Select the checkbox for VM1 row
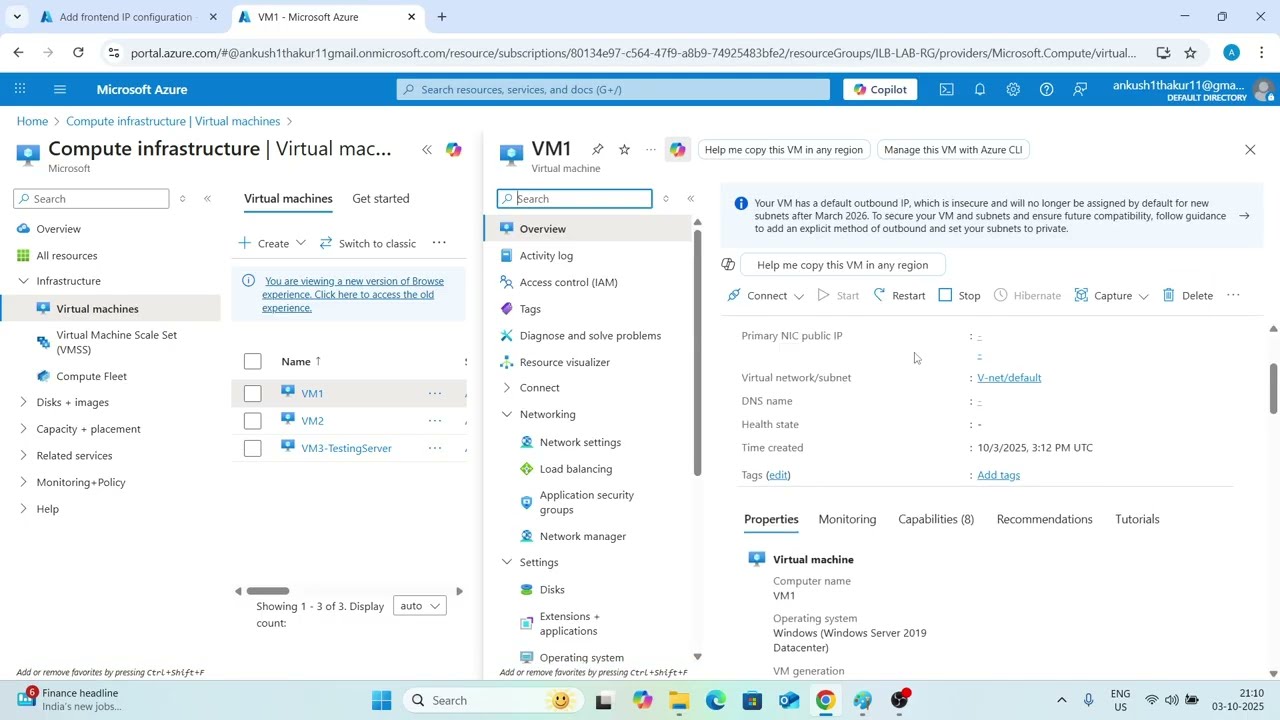The image size is (1280, 720). coord(252,394)
